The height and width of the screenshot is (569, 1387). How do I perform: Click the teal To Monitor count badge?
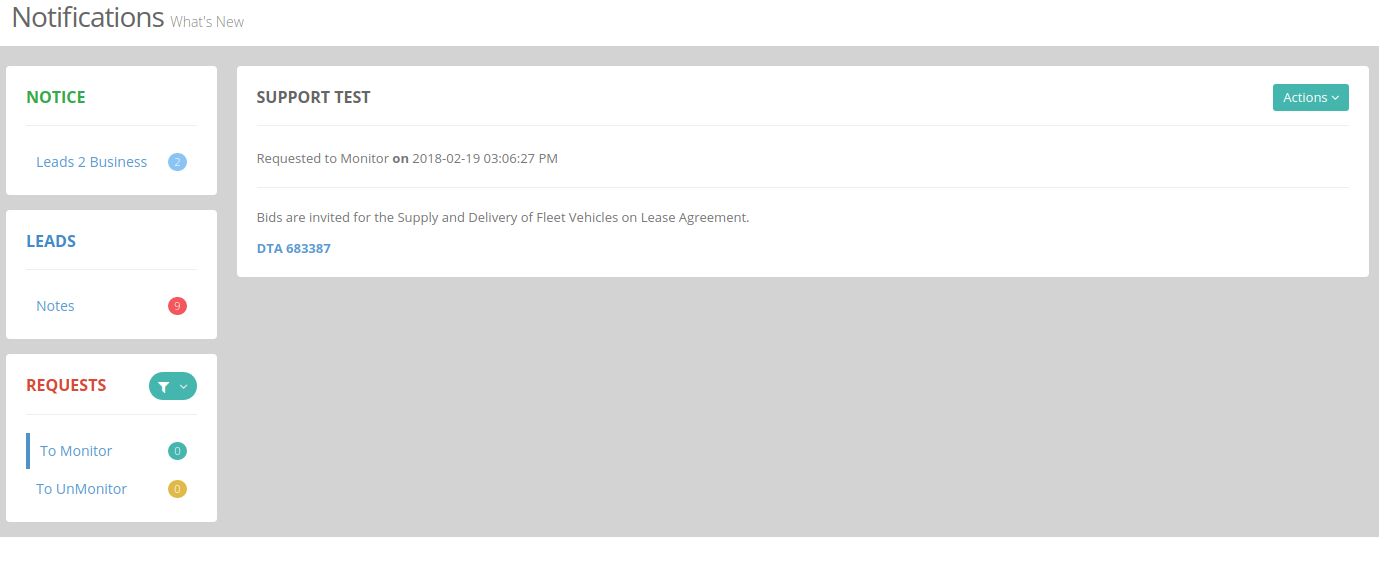point(177,451)
